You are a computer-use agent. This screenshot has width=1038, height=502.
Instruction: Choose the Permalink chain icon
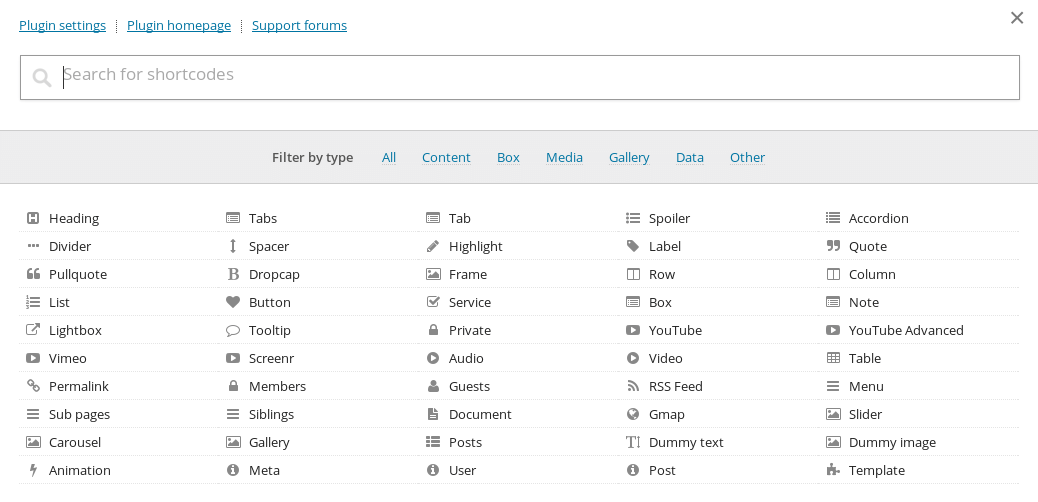tap(33, 386)
